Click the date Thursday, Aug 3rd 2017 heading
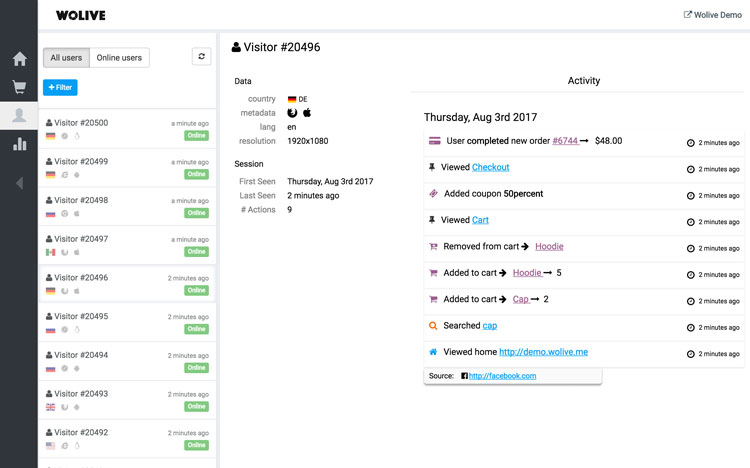Viewport: 750px width, 468px height. (x=480, y=117)
